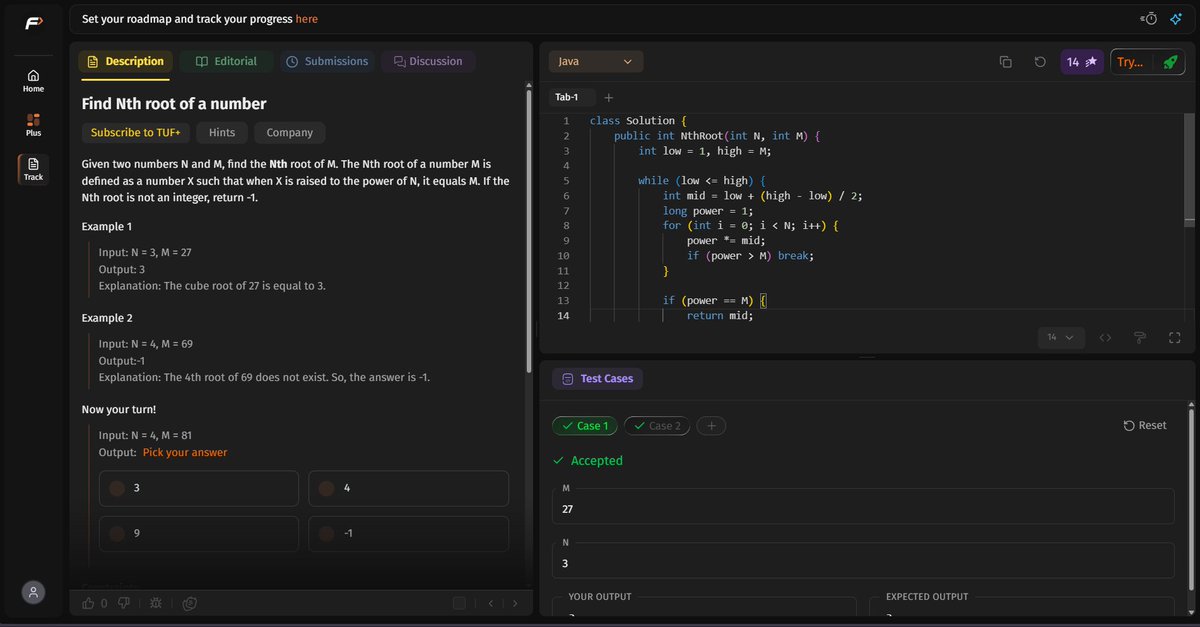Select answer option 4
The image size is (1200, 627).
408,488
